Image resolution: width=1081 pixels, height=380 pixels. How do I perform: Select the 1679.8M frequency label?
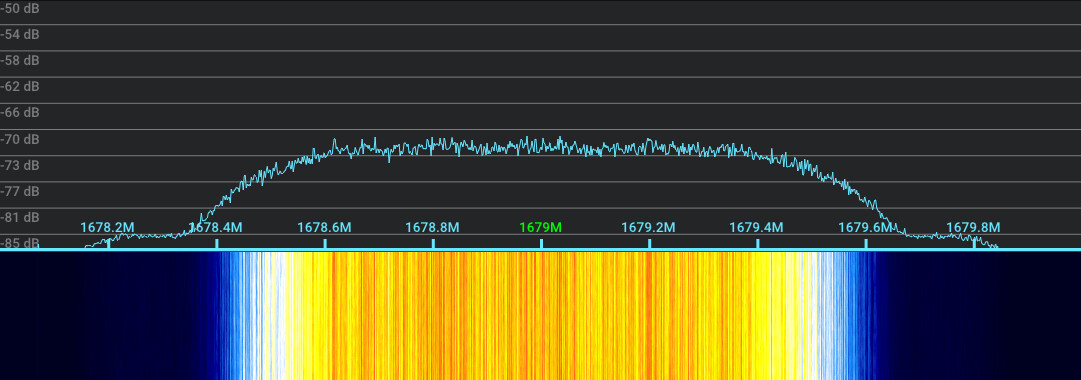tap(973, 228)
